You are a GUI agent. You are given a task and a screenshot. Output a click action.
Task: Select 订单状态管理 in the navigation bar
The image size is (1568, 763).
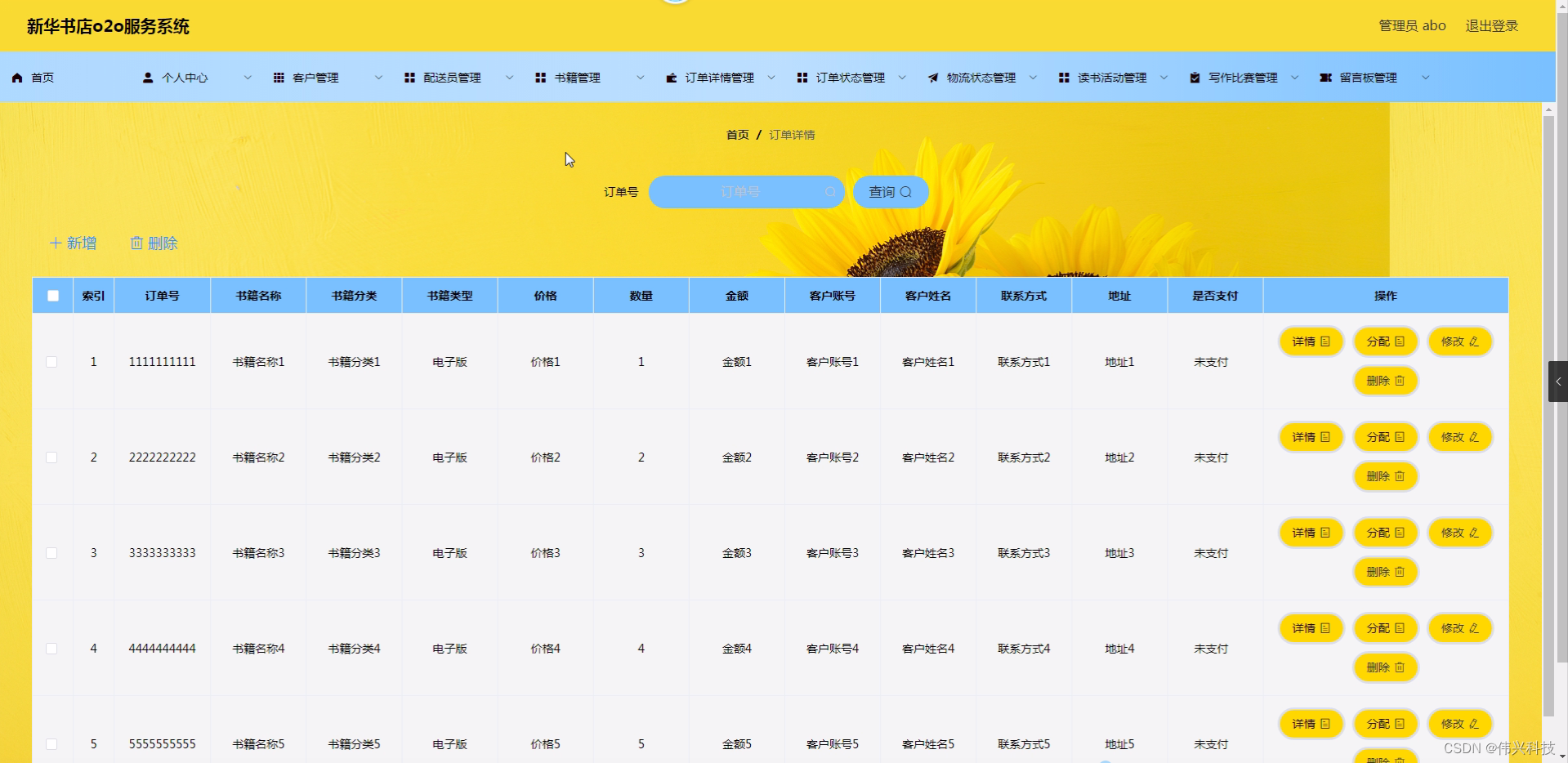850,78
